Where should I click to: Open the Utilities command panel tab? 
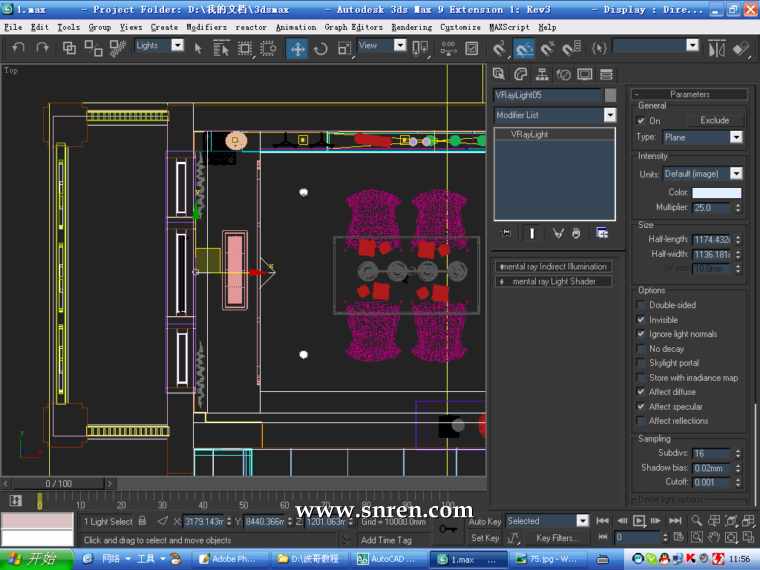coord(607,74)
